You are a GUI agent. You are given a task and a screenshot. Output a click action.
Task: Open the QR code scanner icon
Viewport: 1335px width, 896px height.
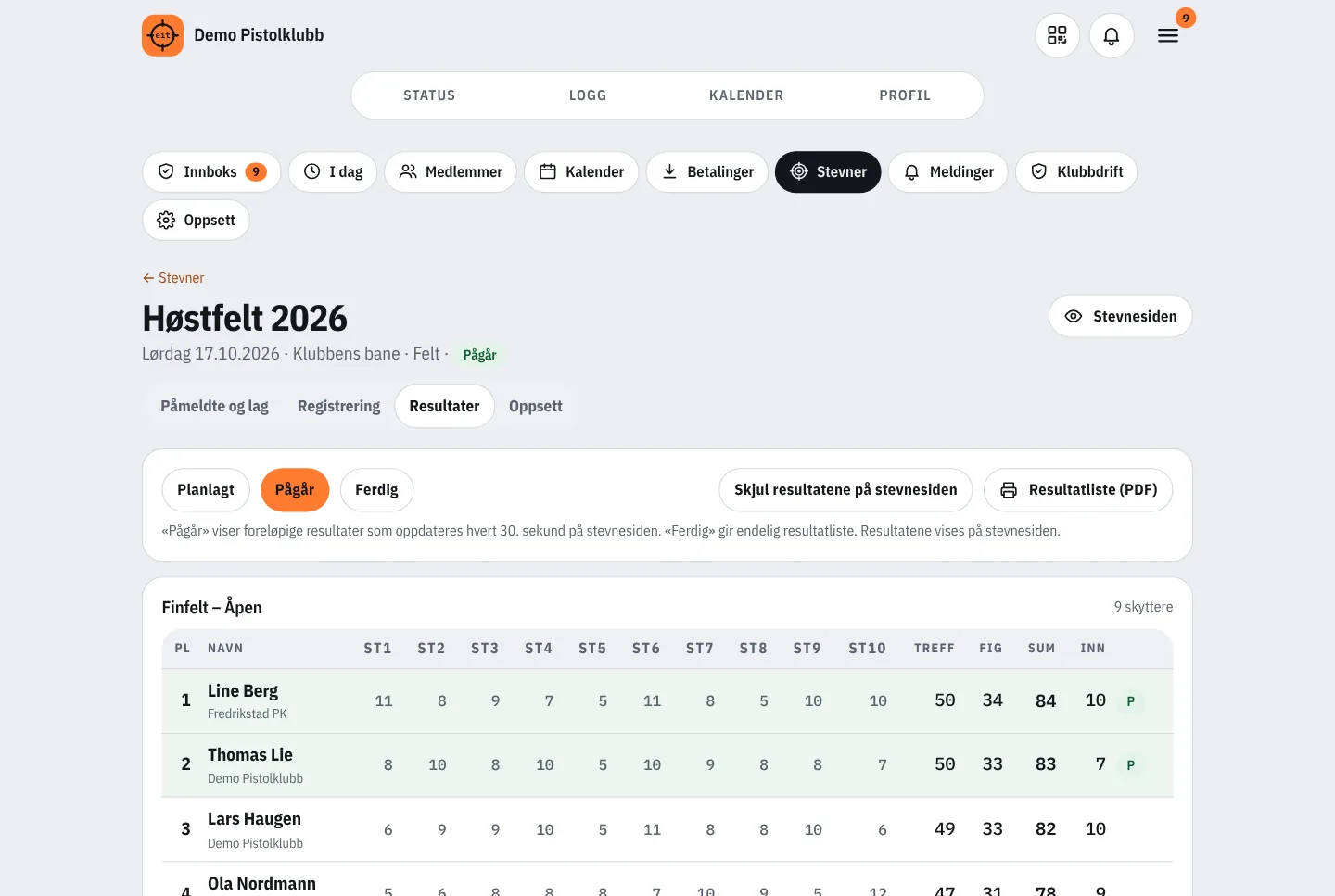pyautogui.click(x=1057, y=35)
